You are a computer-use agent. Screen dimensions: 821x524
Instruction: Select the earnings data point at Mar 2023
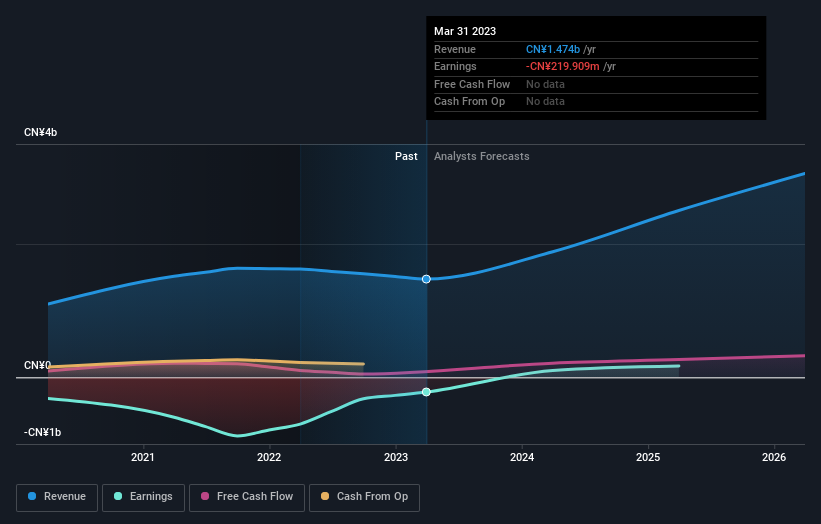(426, 392)
